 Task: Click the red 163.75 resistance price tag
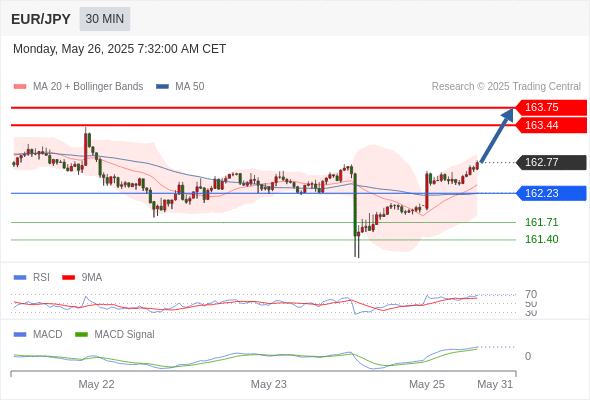click(x=551, y=107)
